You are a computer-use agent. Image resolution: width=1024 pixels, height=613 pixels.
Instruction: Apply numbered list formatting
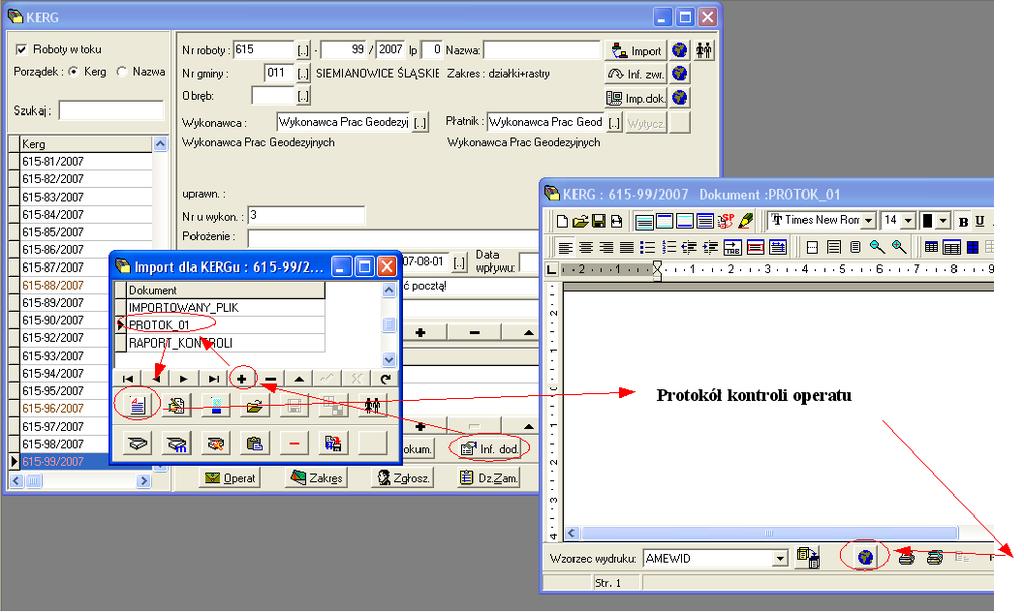668,247
